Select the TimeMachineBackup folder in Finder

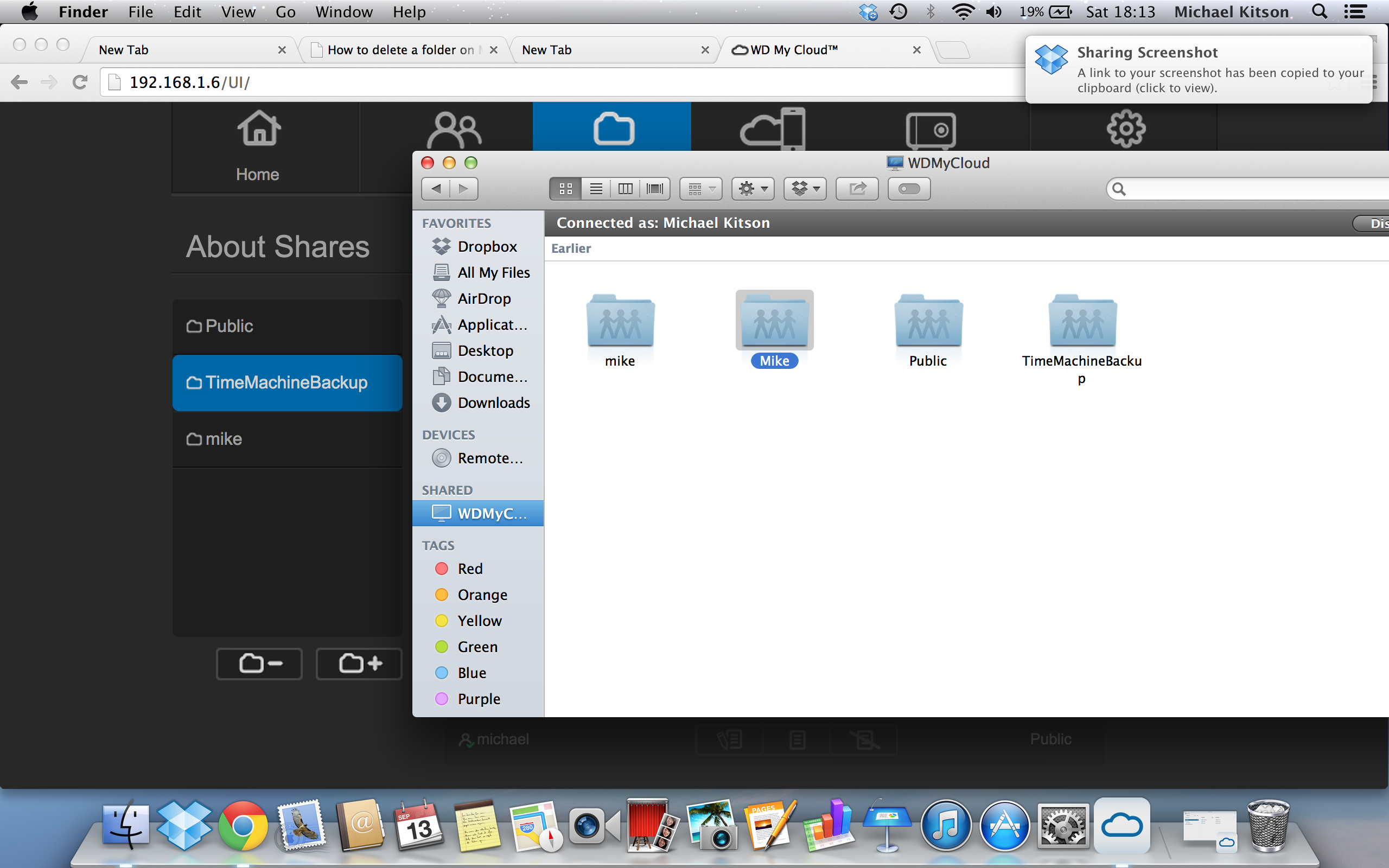click(x=1082, y=322)
